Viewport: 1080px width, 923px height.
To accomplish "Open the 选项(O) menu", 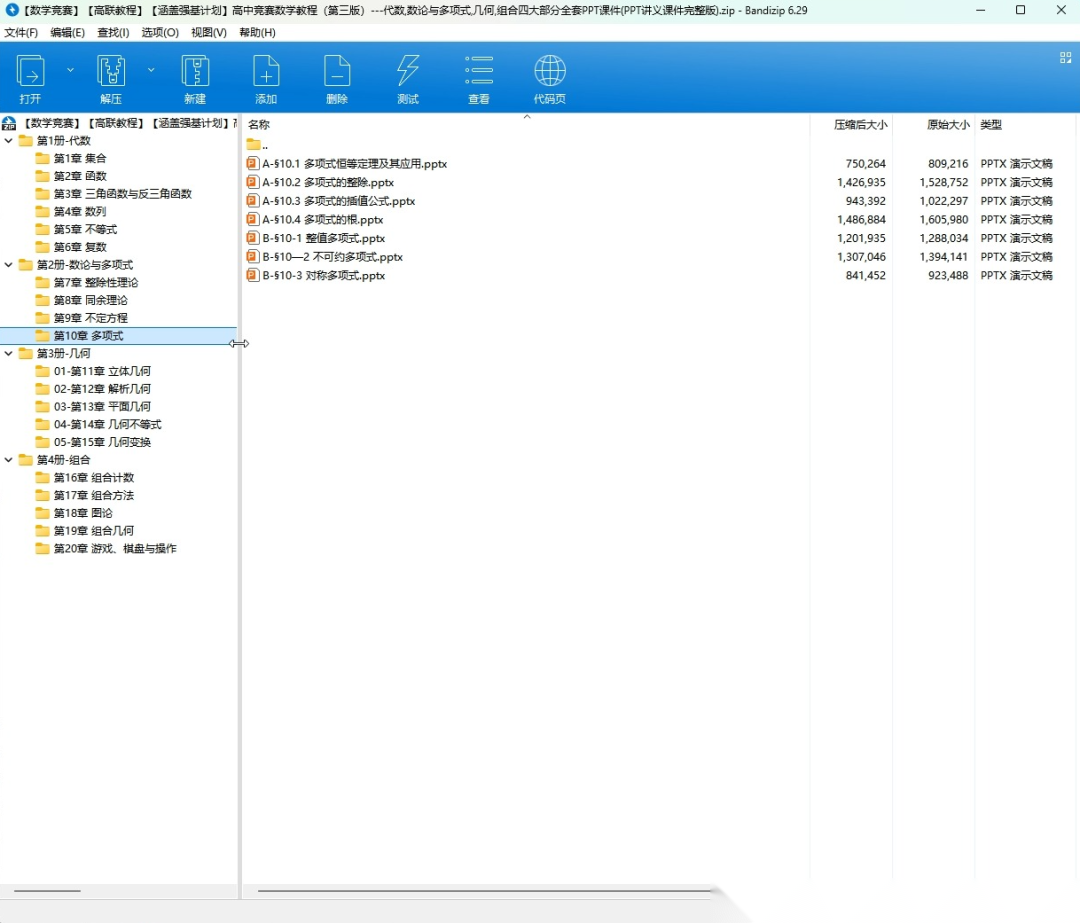I will [160, 32].
